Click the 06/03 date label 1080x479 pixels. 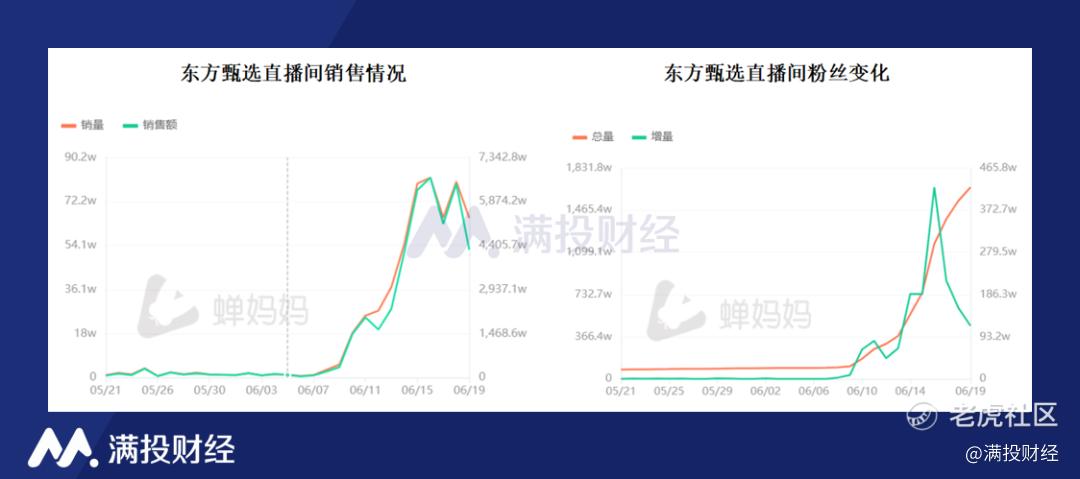point(262,389)
